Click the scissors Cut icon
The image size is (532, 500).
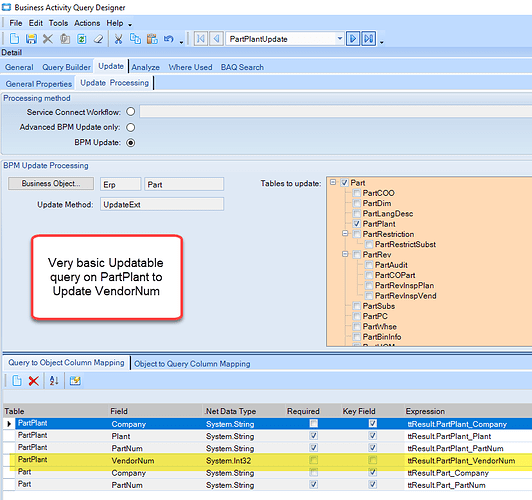click(x=118, y=39)
